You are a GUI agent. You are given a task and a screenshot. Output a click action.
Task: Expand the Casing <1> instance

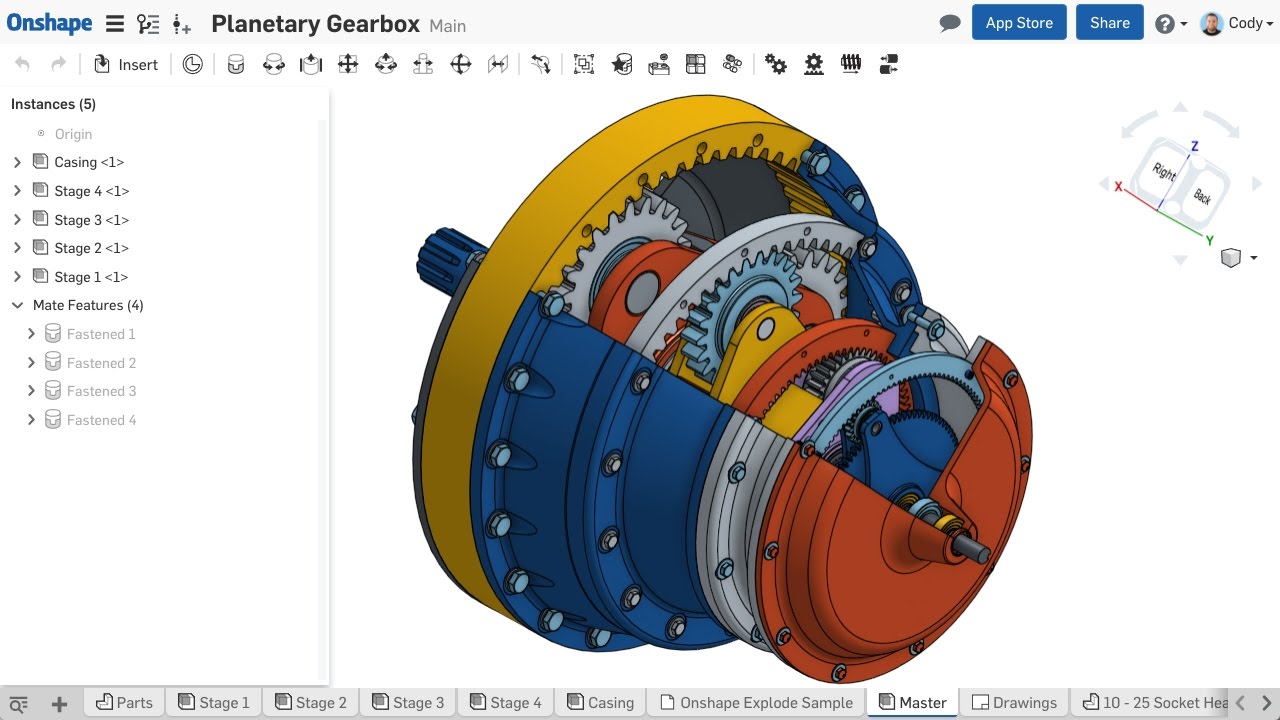coord(17,162)
